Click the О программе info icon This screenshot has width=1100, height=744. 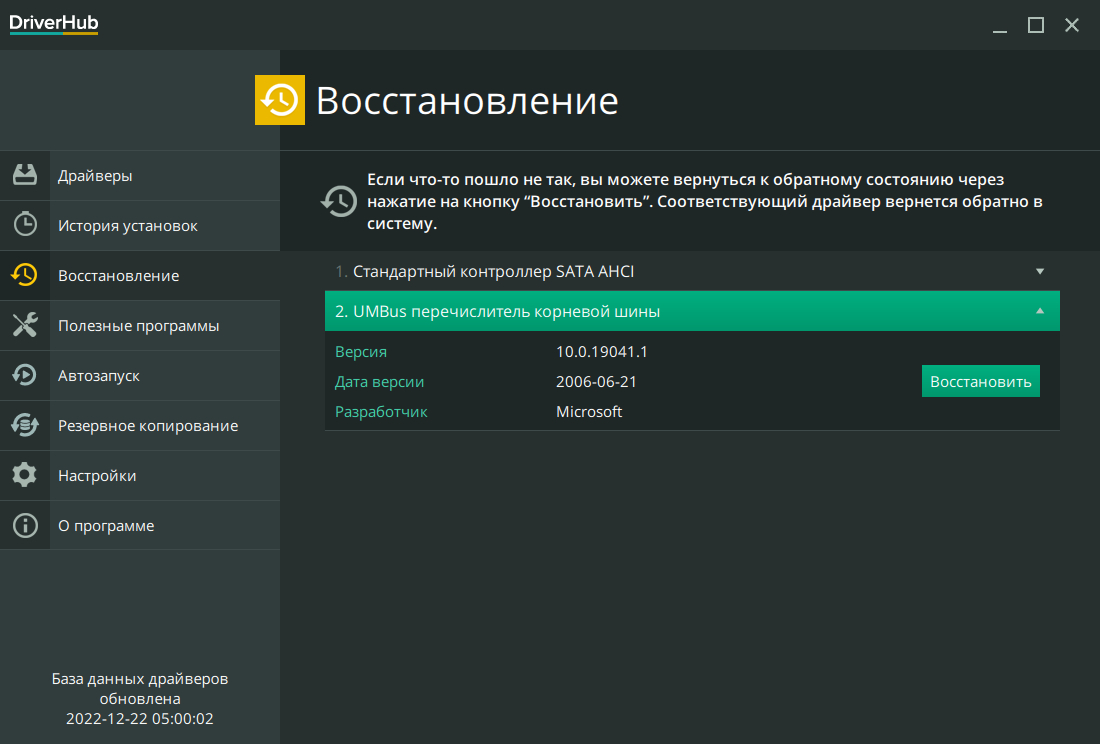pos(25,525)
